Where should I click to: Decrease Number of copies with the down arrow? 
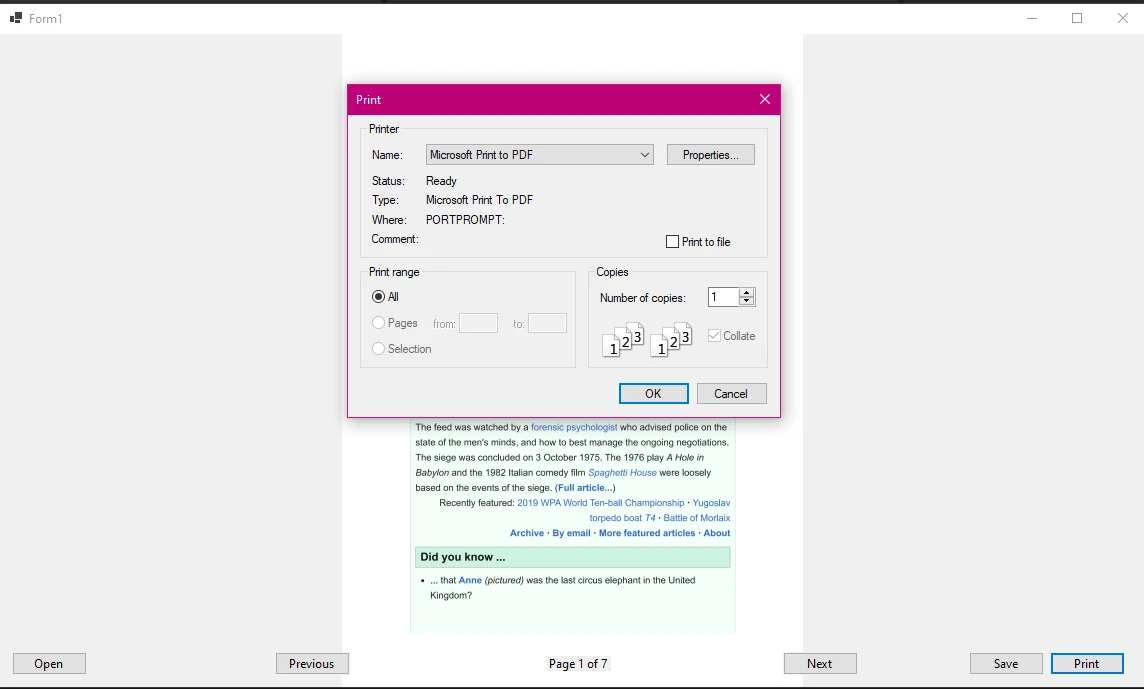click(748, 301)
